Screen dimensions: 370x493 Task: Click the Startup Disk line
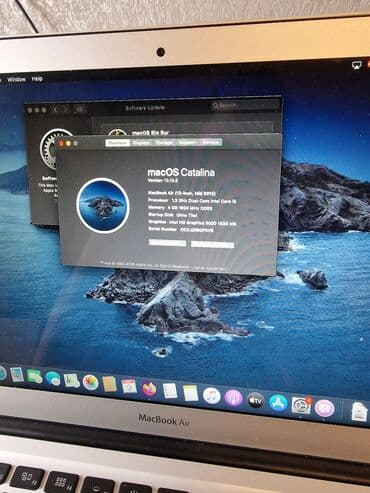[172, 215]
